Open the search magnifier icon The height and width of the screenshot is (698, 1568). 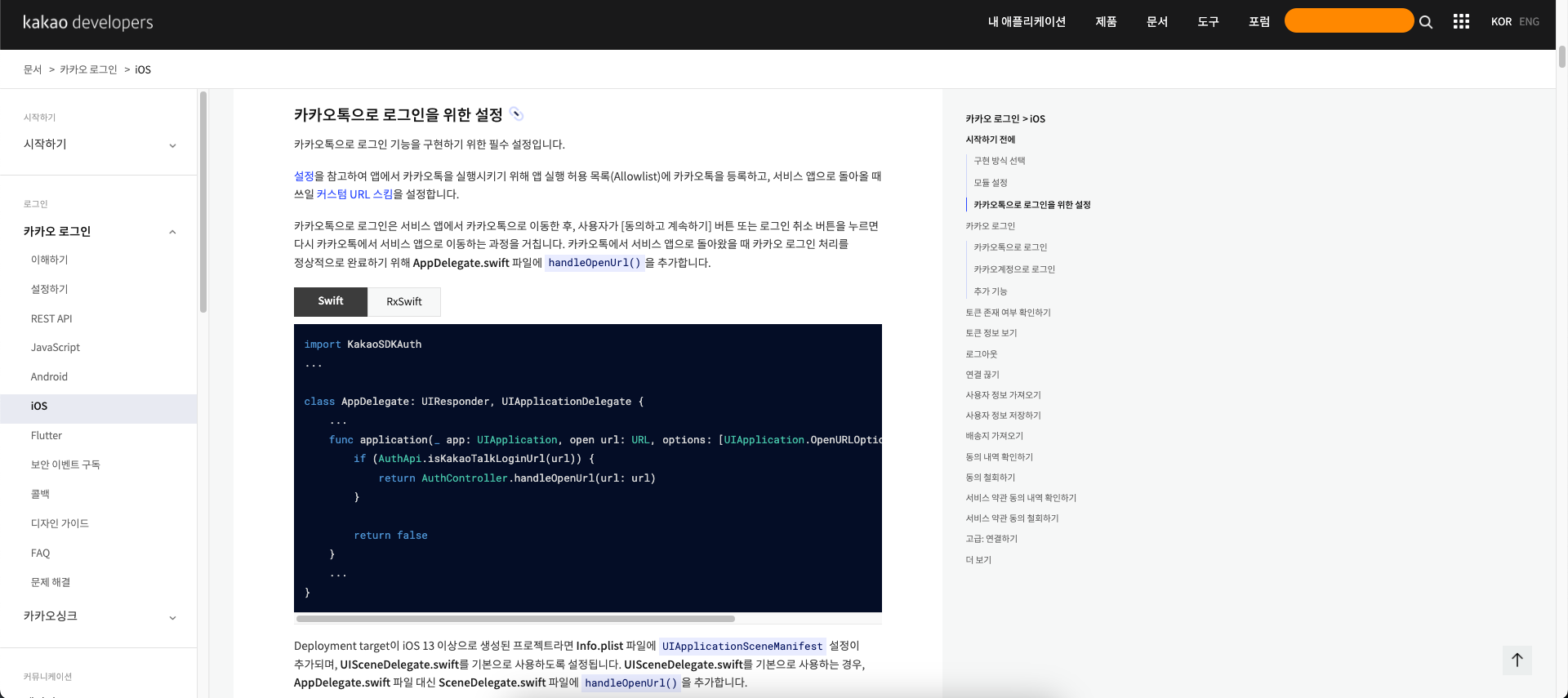tap(1426, 22)
